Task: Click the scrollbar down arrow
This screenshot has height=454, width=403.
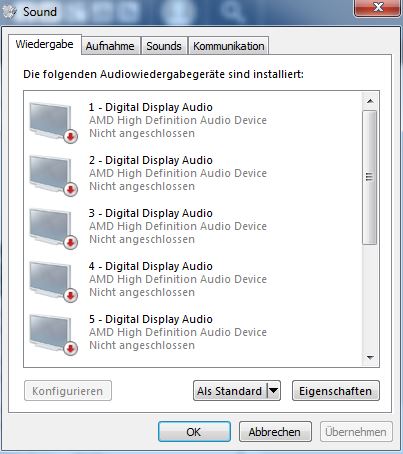Action: point(370,358)
